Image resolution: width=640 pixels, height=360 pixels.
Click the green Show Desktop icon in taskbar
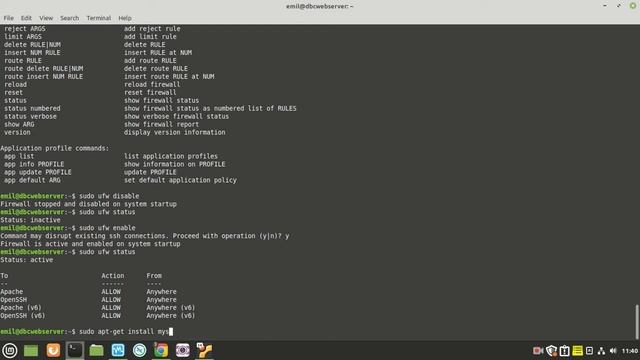tap(31, 350)
